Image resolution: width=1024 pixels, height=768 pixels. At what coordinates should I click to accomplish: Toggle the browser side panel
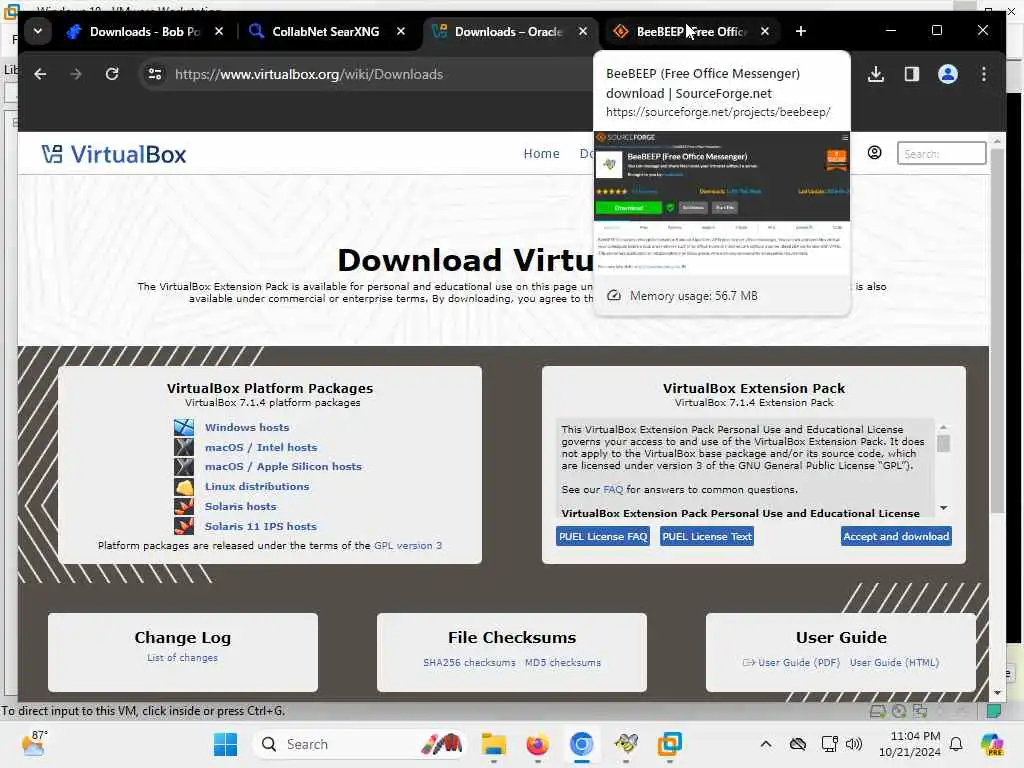(912, 74)
